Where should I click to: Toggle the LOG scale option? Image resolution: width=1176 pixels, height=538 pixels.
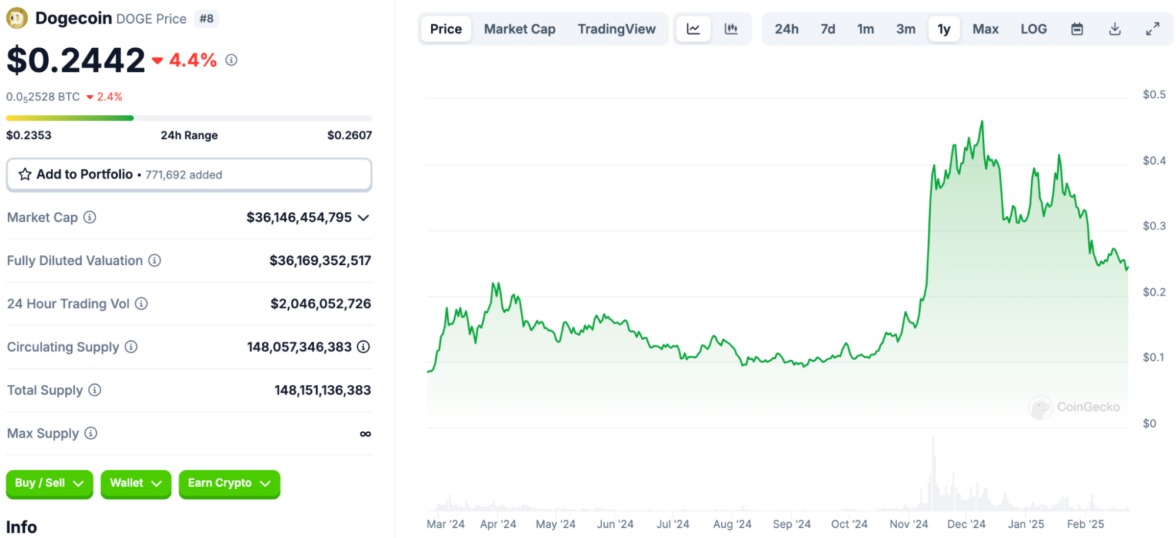coord(1034,29)
